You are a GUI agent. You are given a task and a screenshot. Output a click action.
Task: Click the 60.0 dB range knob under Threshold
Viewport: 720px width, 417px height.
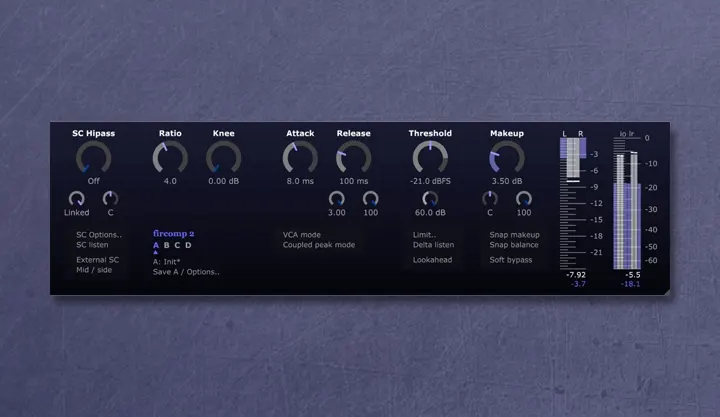[x=430, y=198]
